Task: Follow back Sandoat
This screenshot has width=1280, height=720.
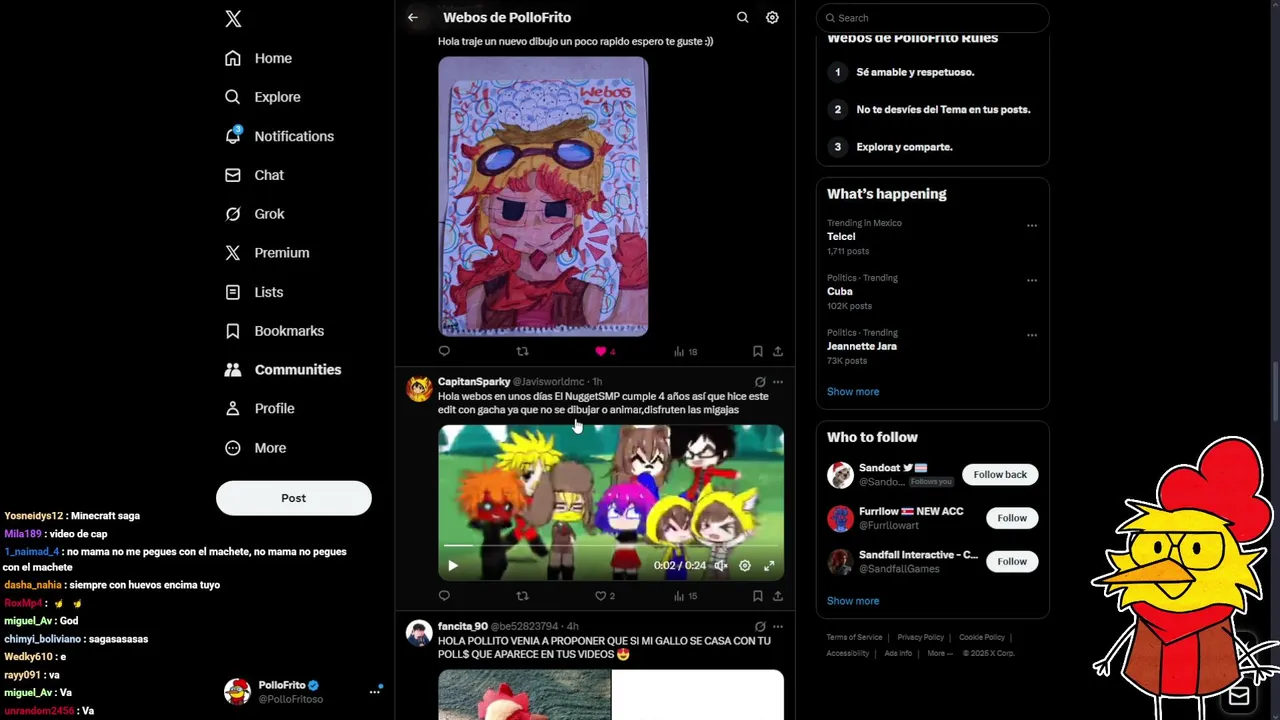Action: 1000,474
